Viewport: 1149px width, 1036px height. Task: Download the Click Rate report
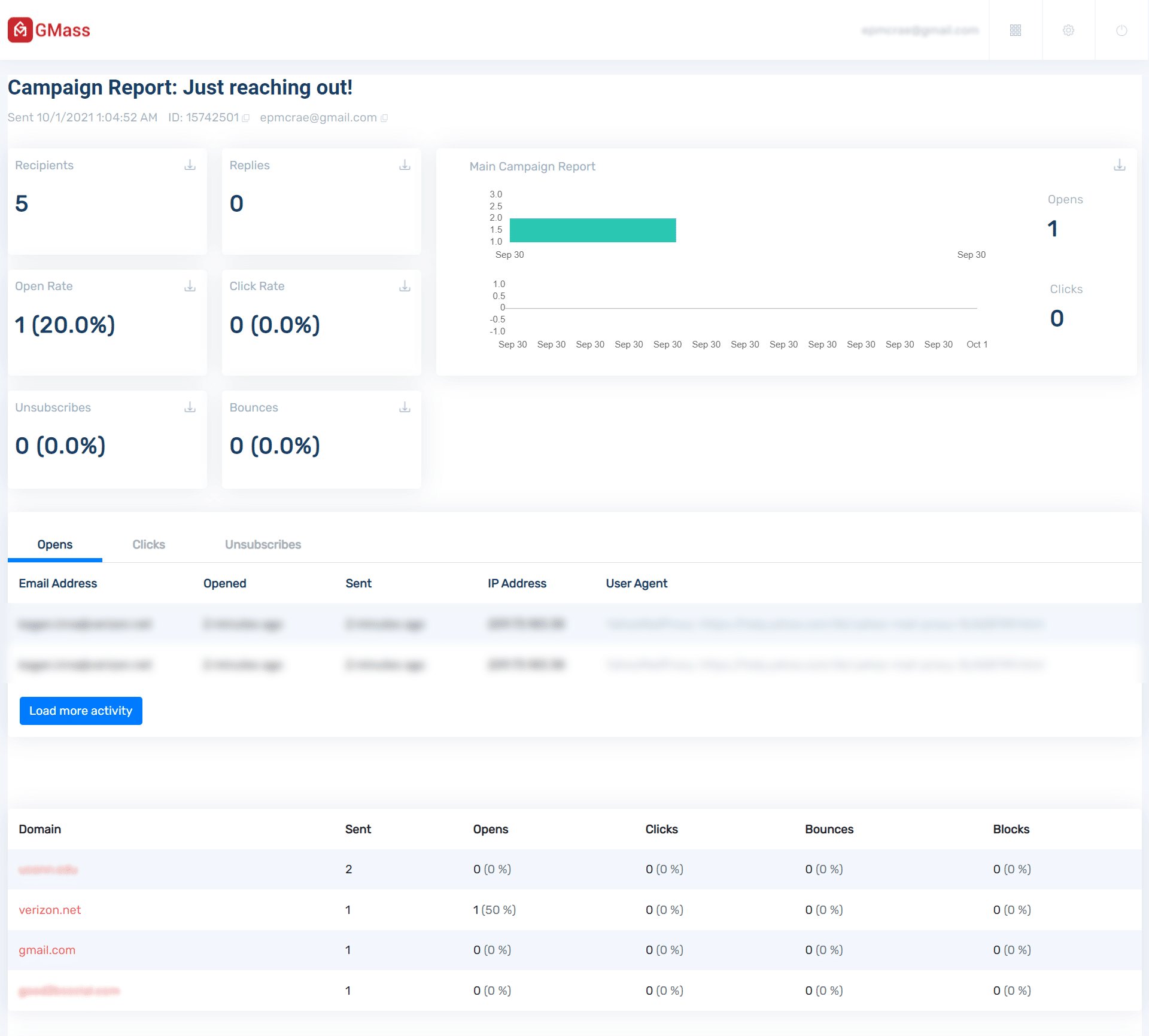[405, 286]
